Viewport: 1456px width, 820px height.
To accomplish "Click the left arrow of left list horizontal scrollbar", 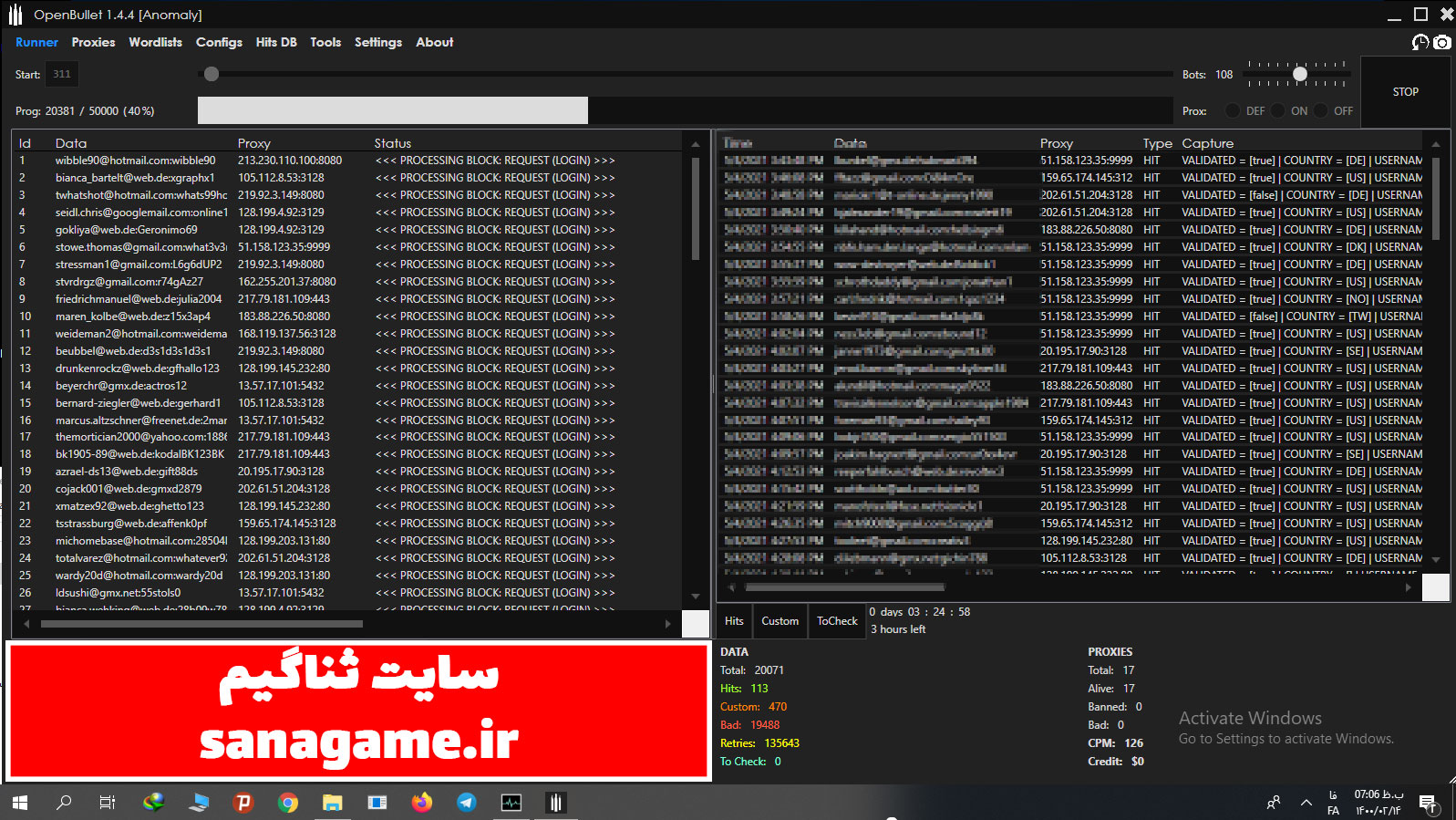I will click(26, 624).
